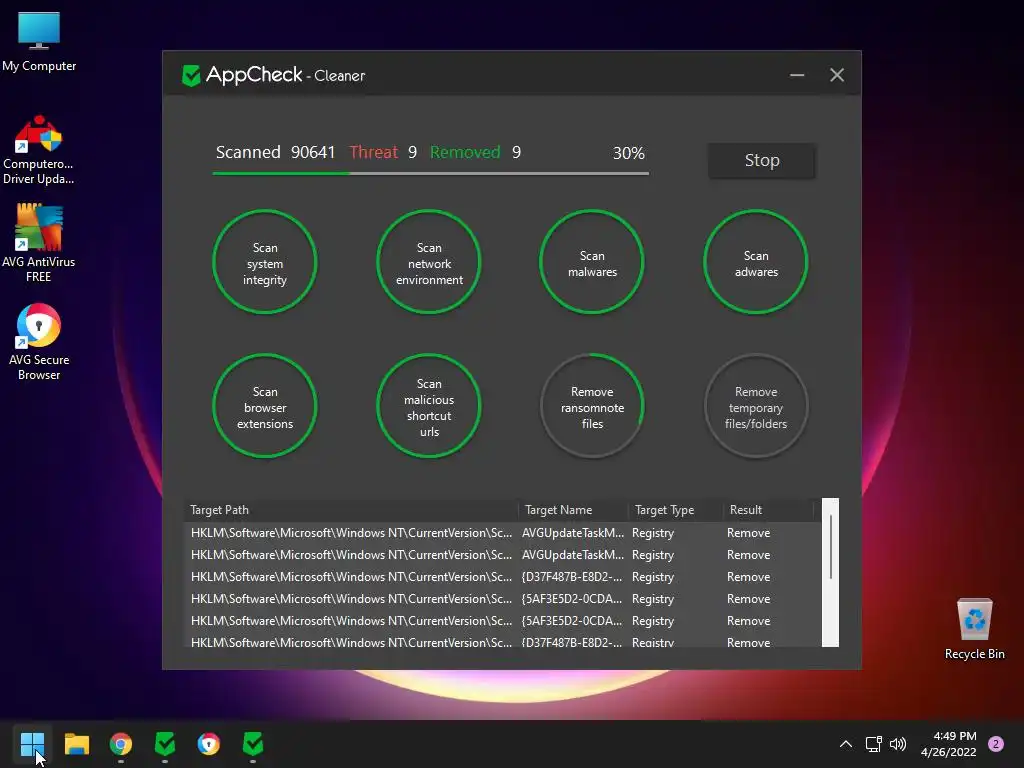
Task: Open first AppCheck taskbar icon
Action: point(165,744)
